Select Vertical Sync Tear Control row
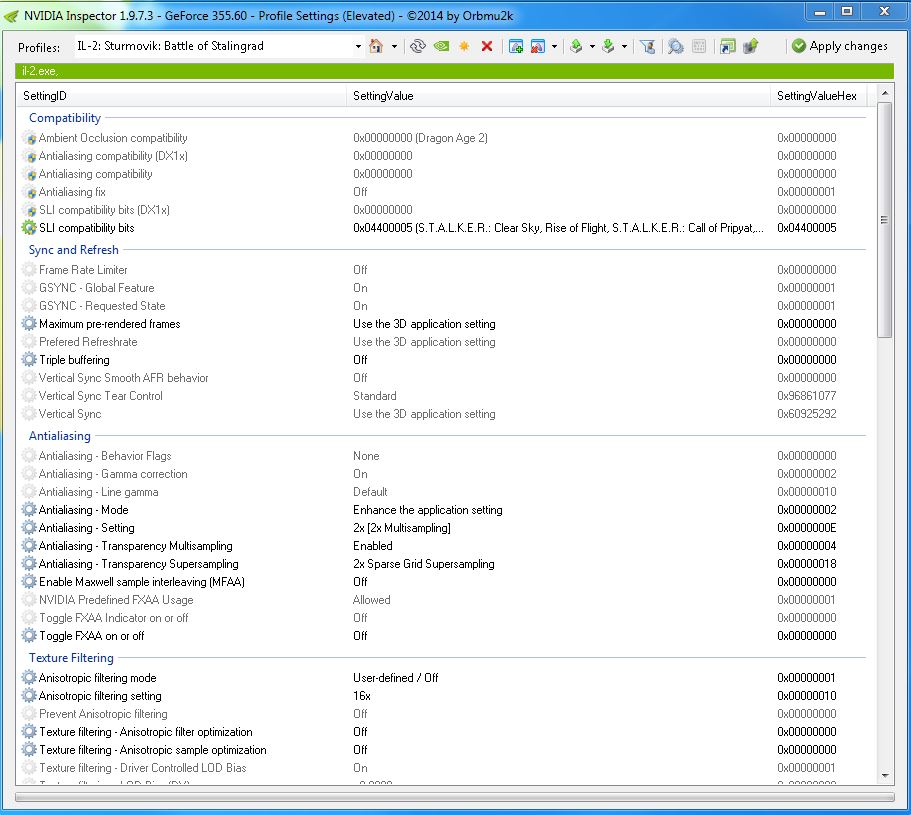This screenshot has width=911, height=815. [444, 396]
